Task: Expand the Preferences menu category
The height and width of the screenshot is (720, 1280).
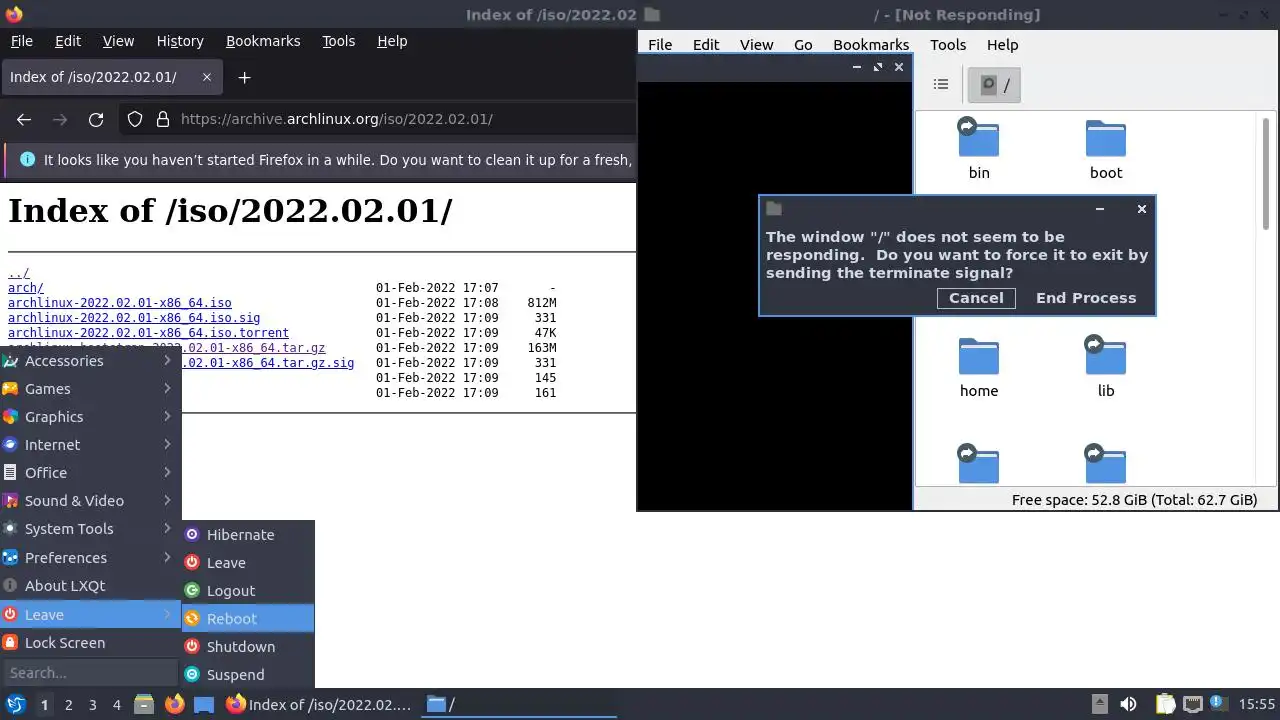Action: (x=90, y=558)
